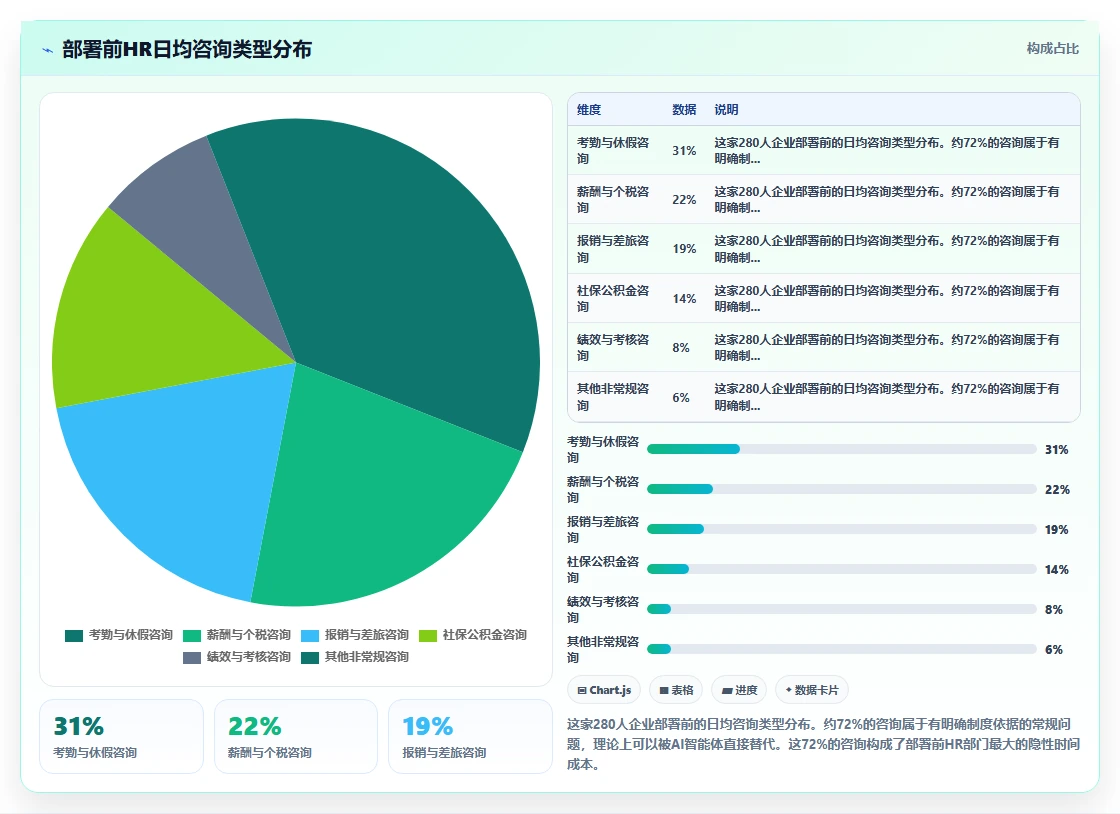Click the 报销与差旅咨询 progress bar
The width and height of the screenshot is (1120, 814).
[x=841, y=529]
